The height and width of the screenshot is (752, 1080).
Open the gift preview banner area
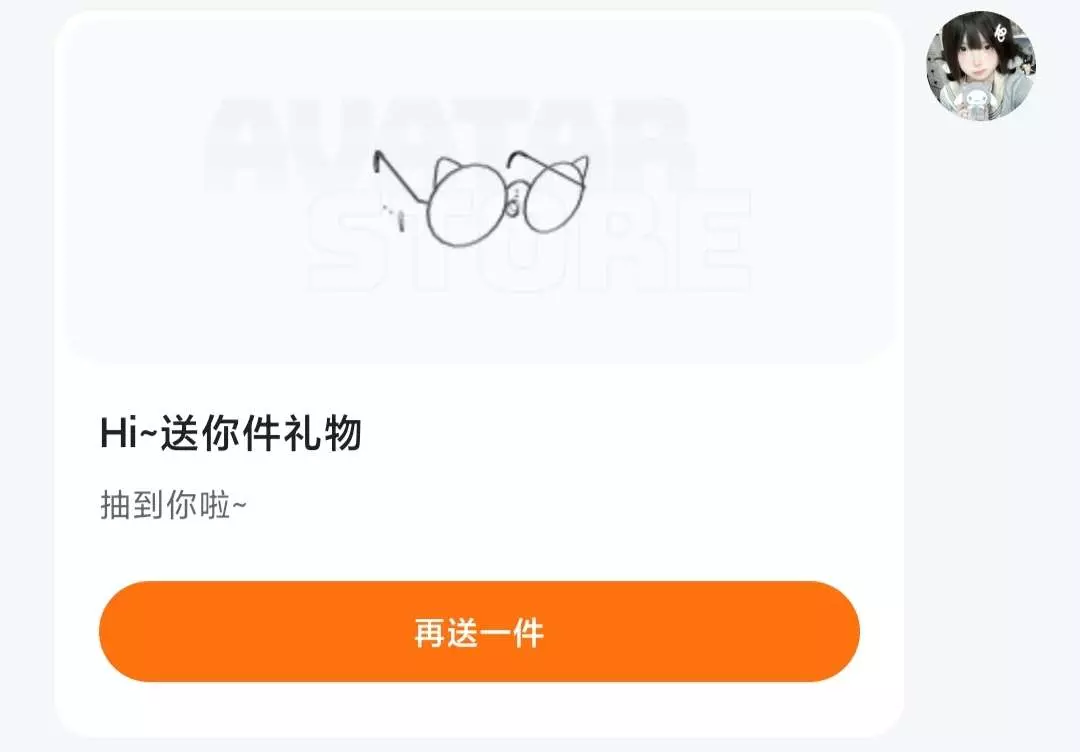(479, 187)
